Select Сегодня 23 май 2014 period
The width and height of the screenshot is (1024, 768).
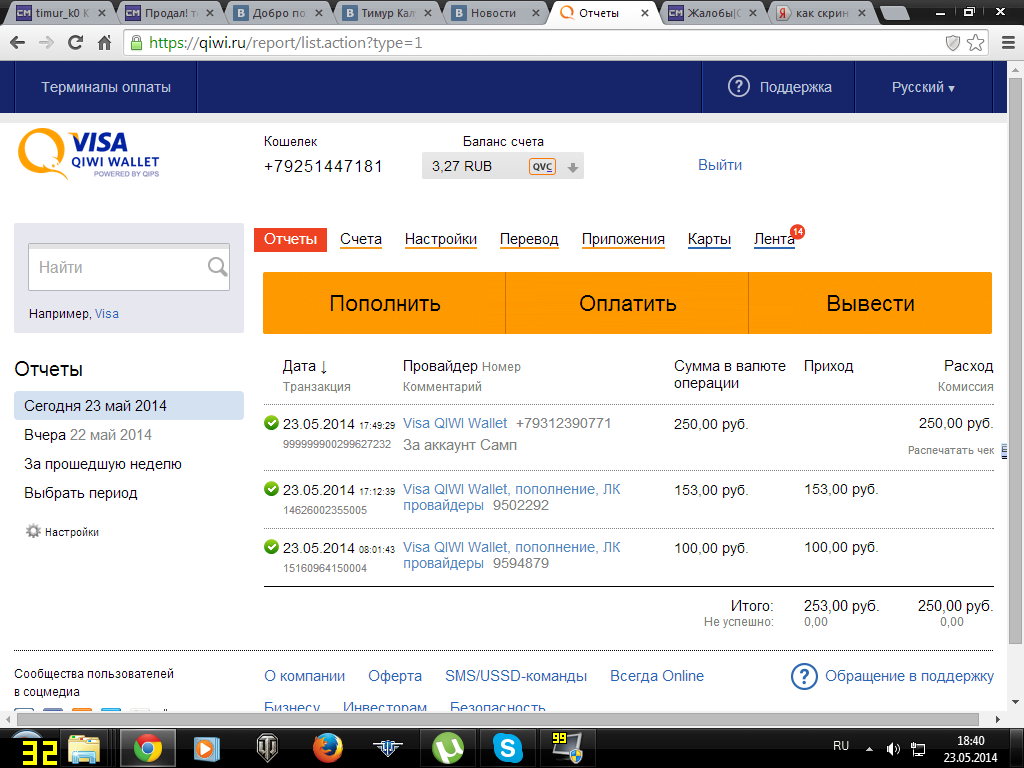pyautogui.click(x=129, y=406)
